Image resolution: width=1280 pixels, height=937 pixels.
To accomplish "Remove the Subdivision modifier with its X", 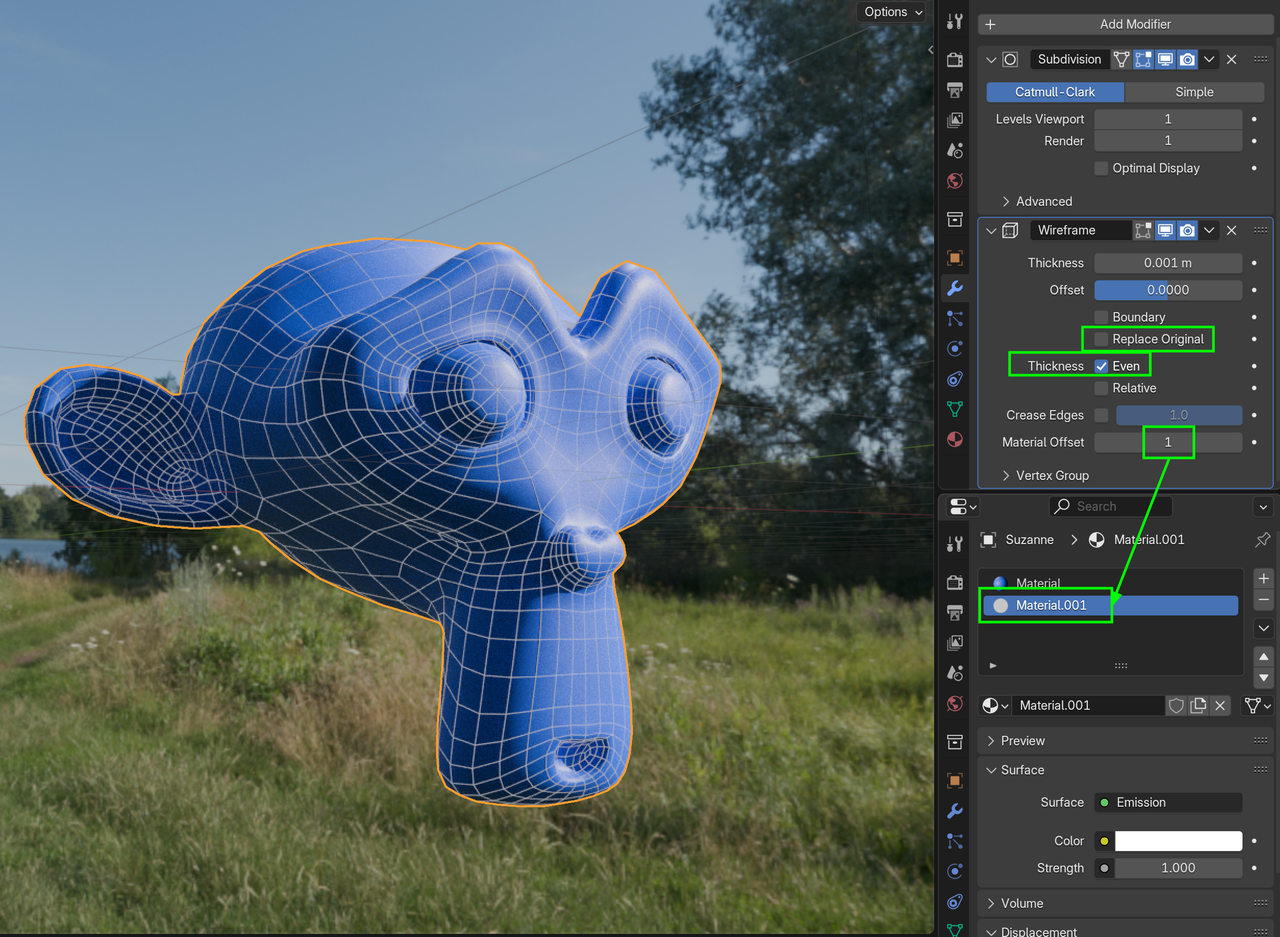I will [x=1231, y=59].
